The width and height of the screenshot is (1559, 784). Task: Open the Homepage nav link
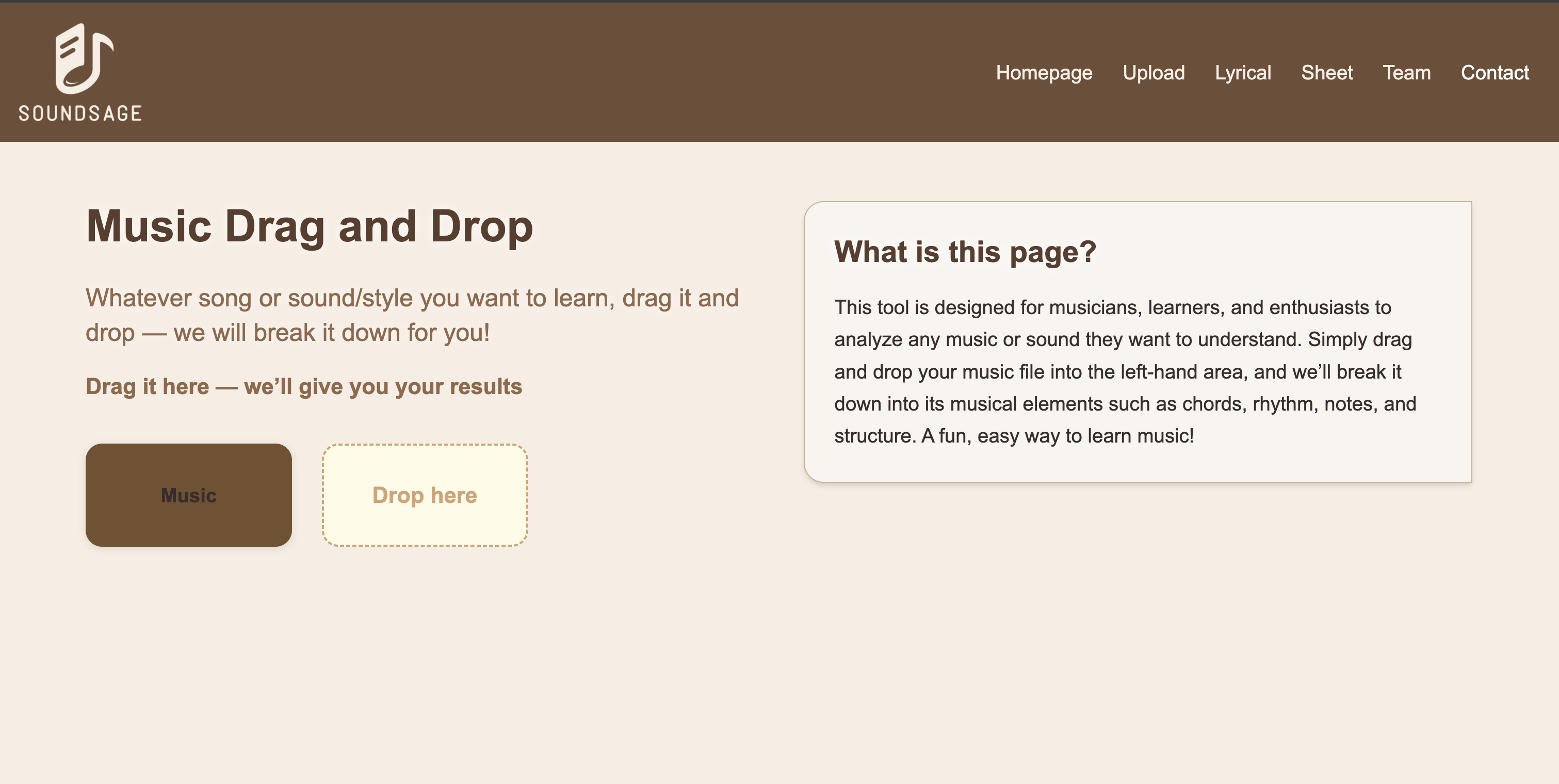pos(1044,73)
